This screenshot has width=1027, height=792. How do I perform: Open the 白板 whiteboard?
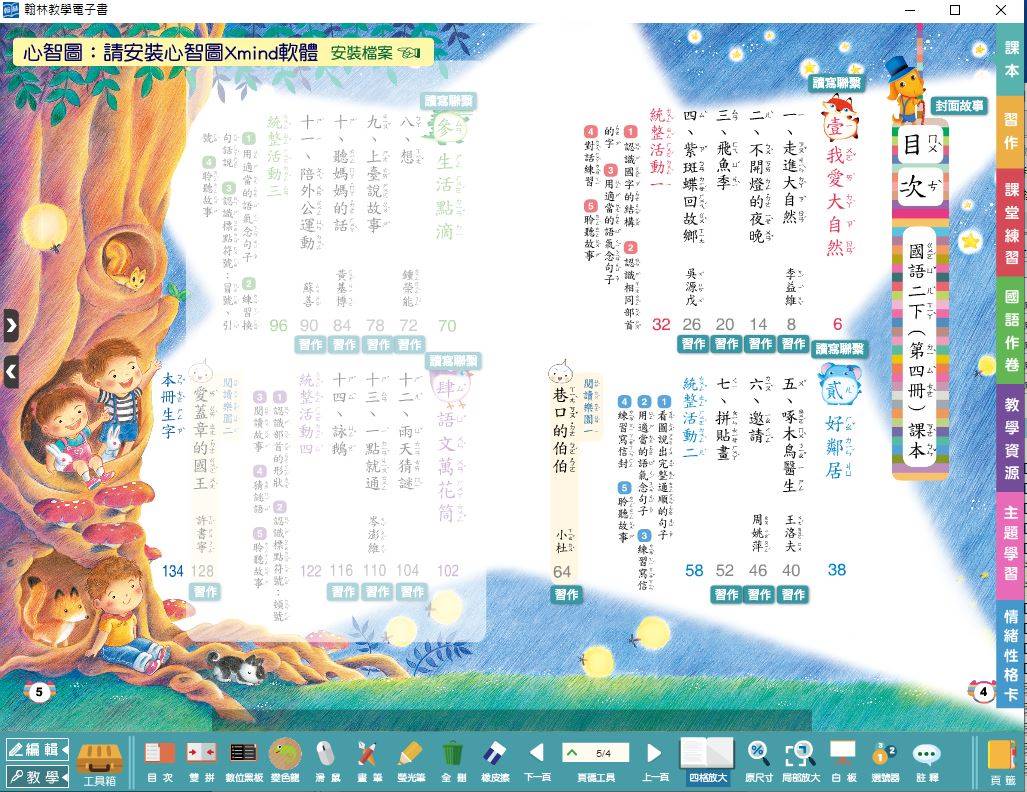coord(842,762)
